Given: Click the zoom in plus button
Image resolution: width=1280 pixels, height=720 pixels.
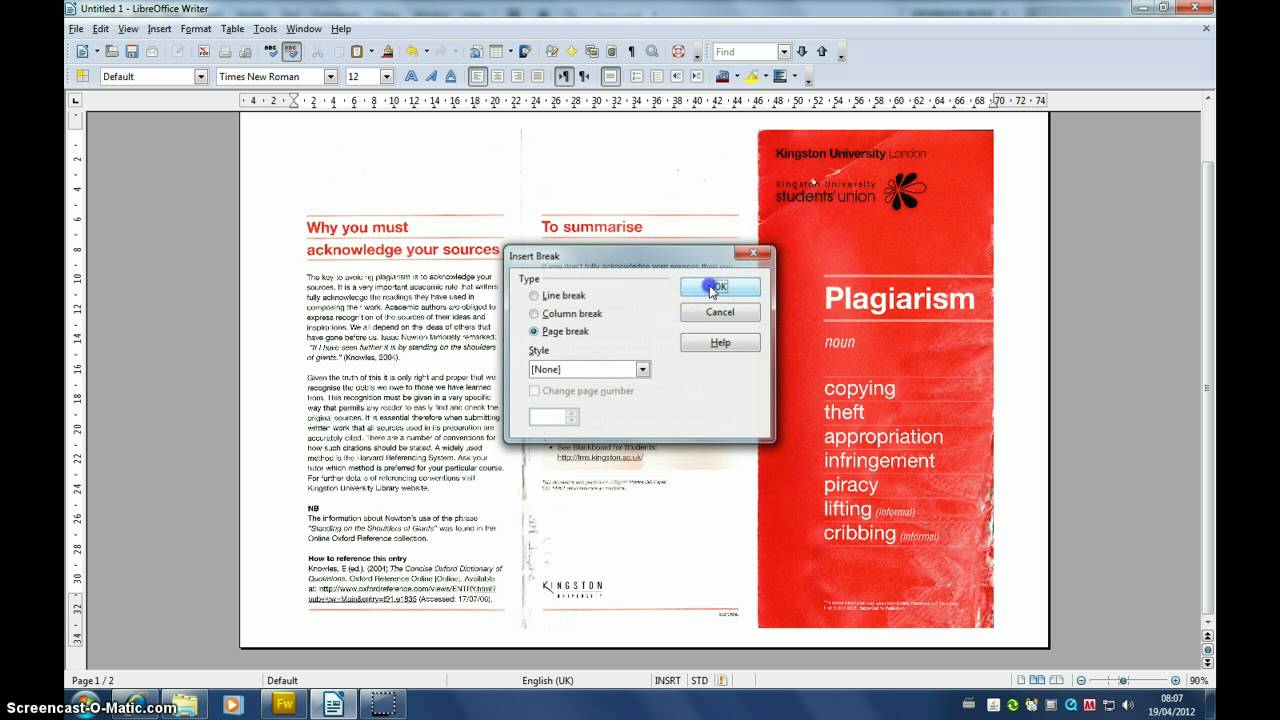Looking at the screenshot, I should click(1175, 681).
